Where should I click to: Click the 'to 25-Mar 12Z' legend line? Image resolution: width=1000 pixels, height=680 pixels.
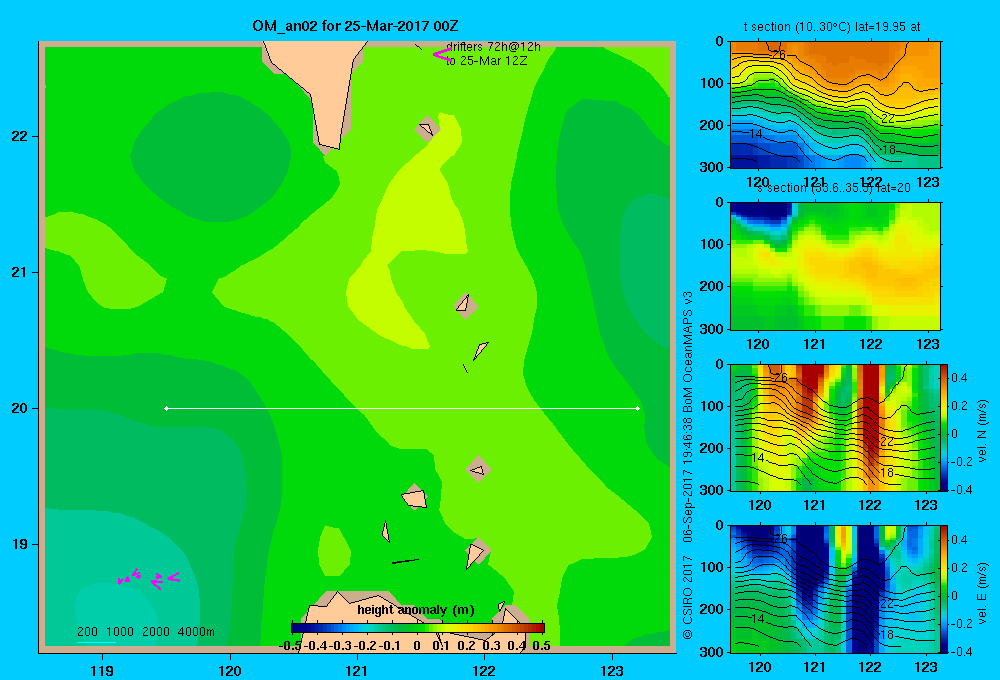pos(487,61)
